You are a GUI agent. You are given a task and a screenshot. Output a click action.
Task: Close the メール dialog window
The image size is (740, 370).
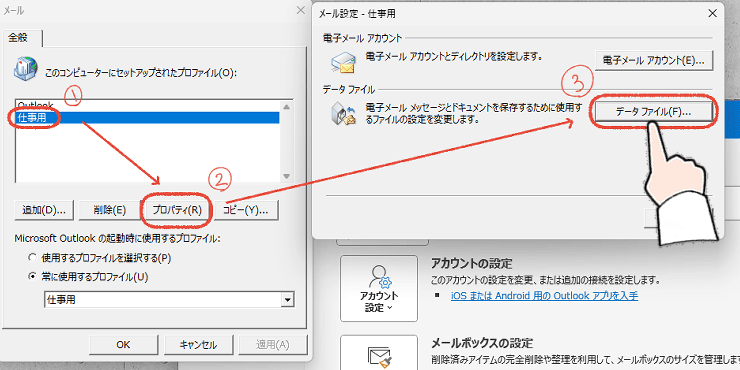pos(300,10)
